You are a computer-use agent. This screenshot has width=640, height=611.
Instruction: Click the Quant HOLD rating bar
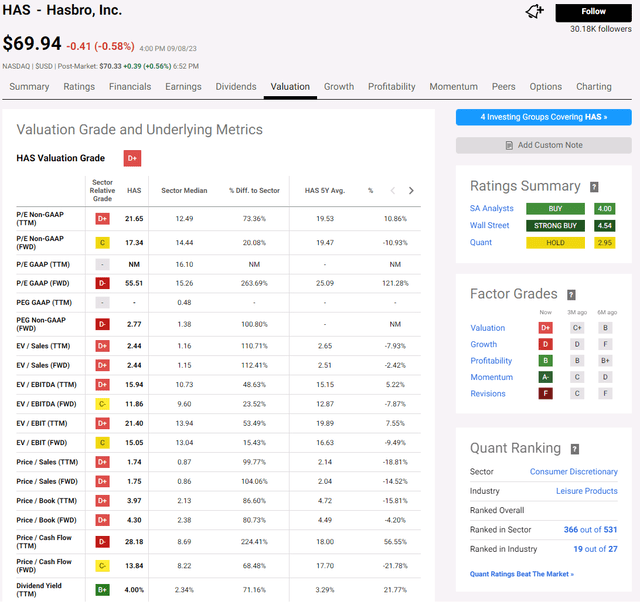click(x=555, y=243)
